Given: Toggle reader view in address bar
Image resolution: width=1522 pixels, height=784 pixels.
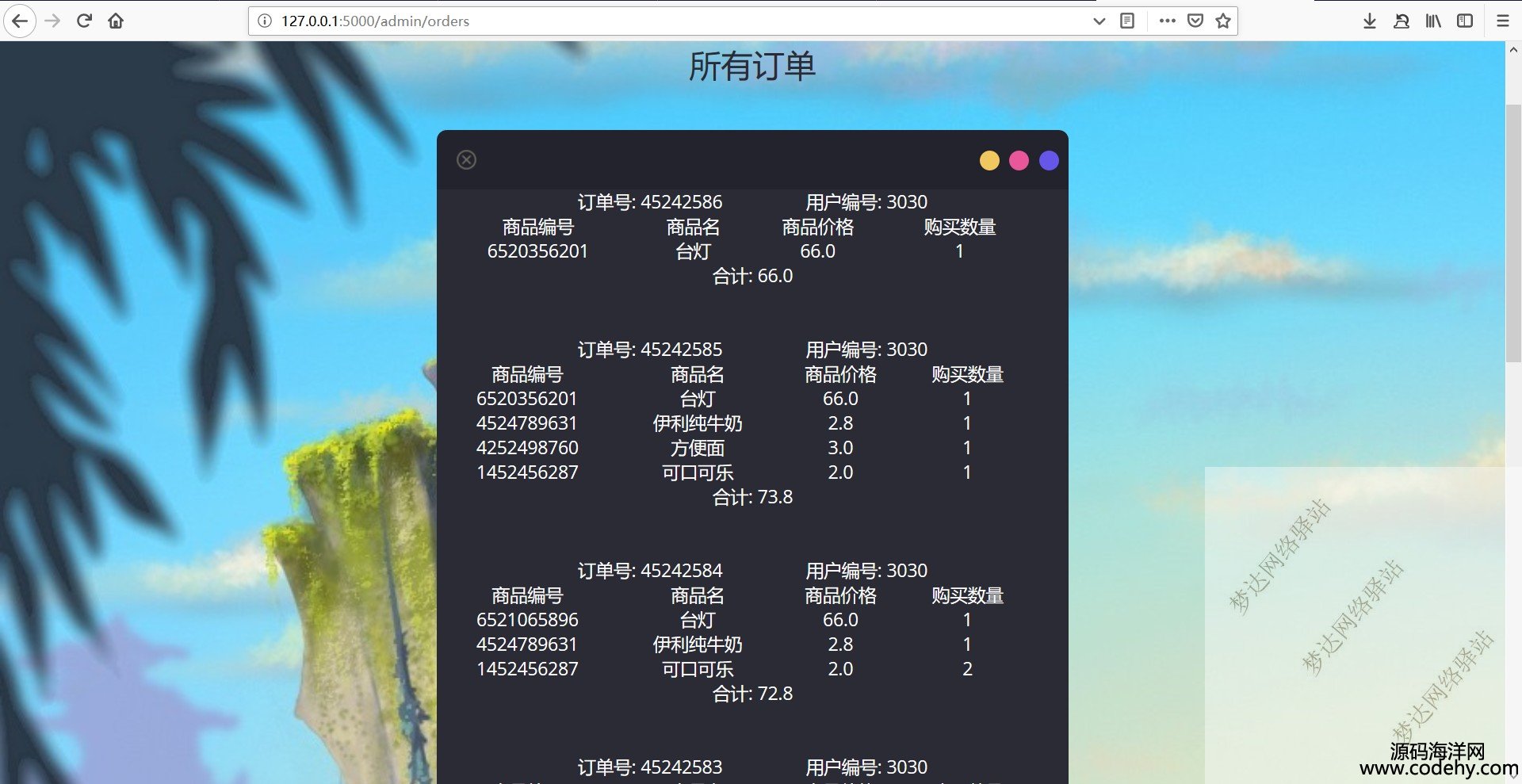Looking at the screenshot, I should [1127, 21].
